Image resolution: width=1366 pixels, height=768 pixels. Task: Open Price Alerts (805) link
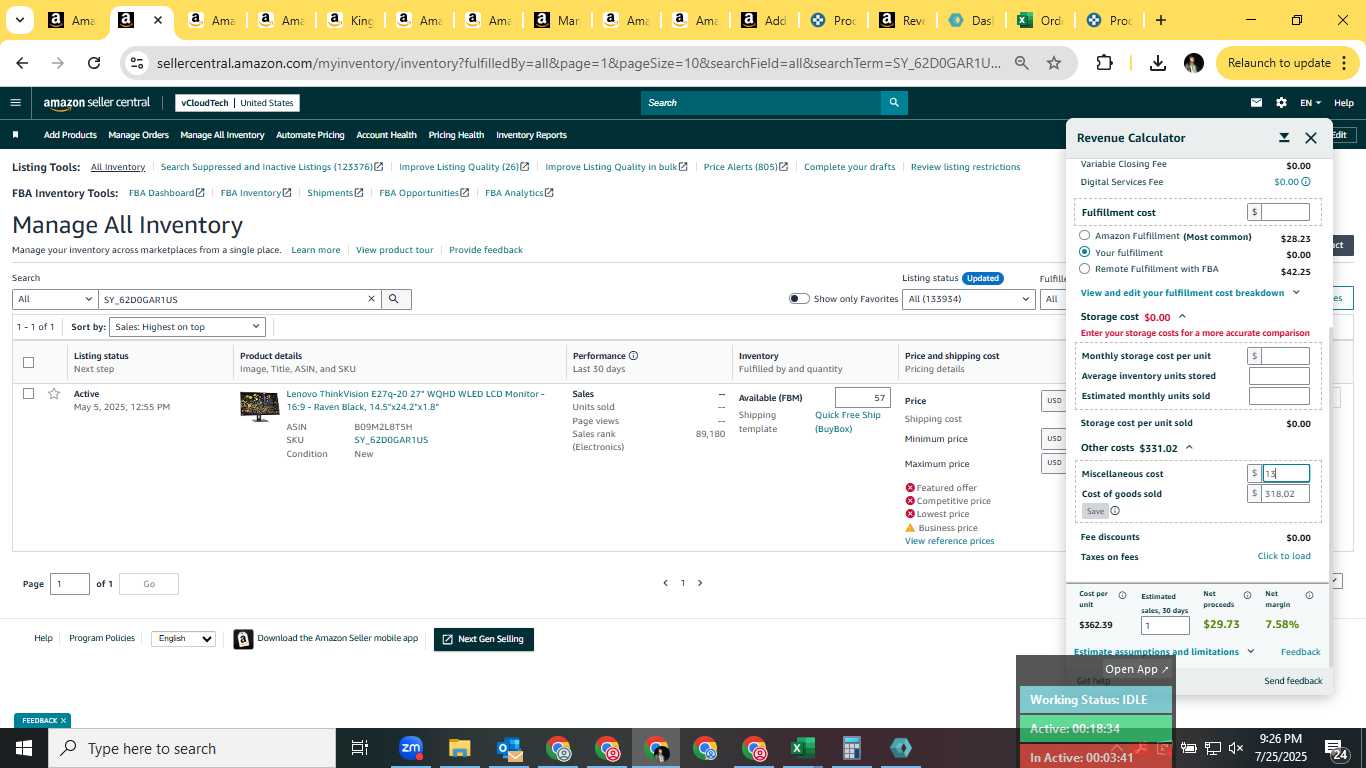[745, 167]
